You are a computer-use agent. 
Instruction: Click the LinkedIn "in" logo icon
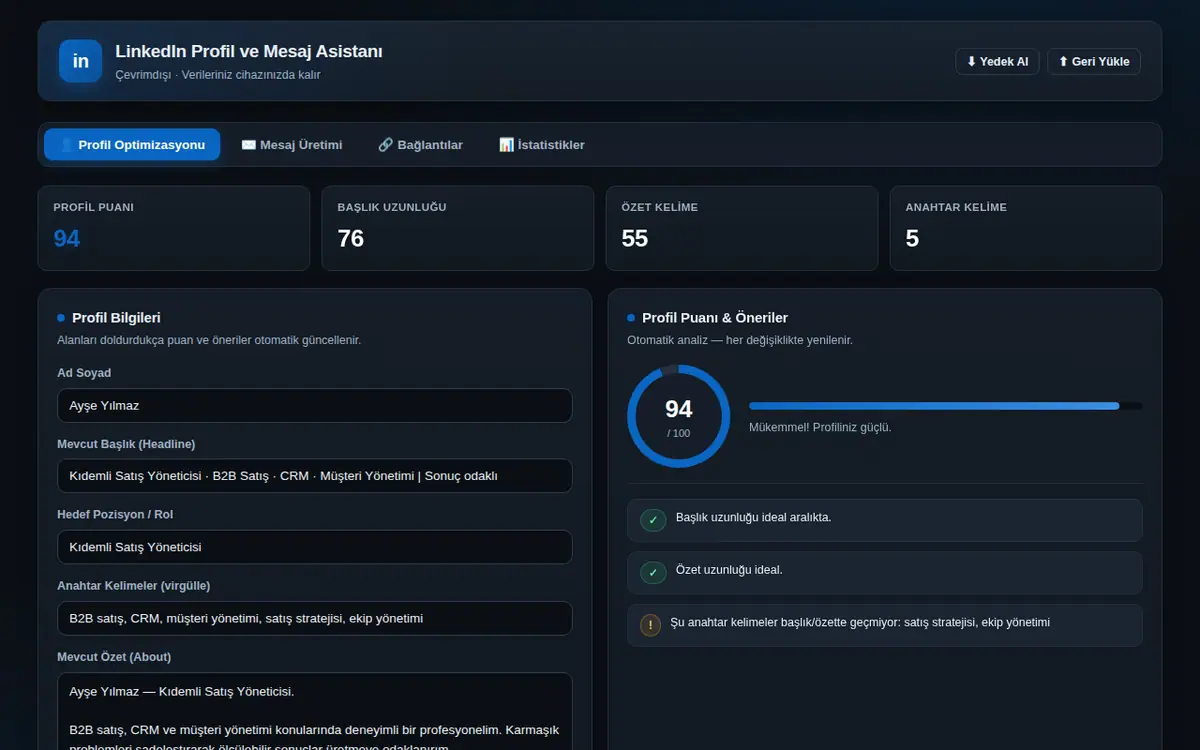point(81,61)
